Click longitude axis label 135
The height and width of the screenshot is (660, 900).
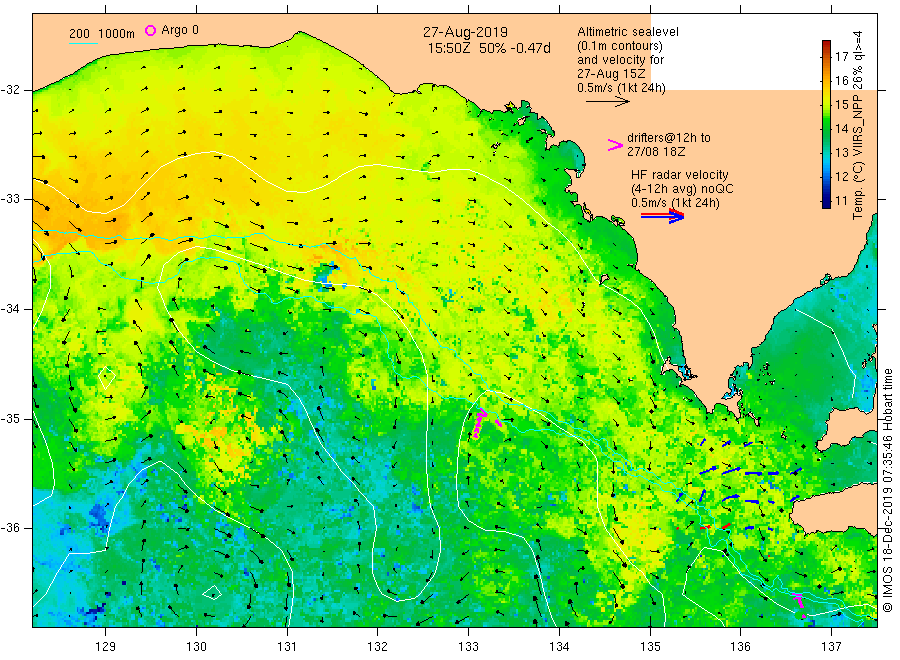[x=650, y=647]
